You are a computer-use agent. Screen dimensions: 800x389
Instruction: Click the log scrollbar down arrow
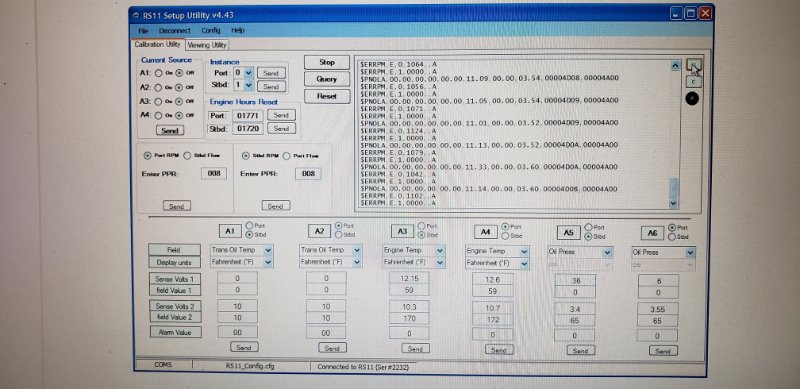click(x=673, y=203)
